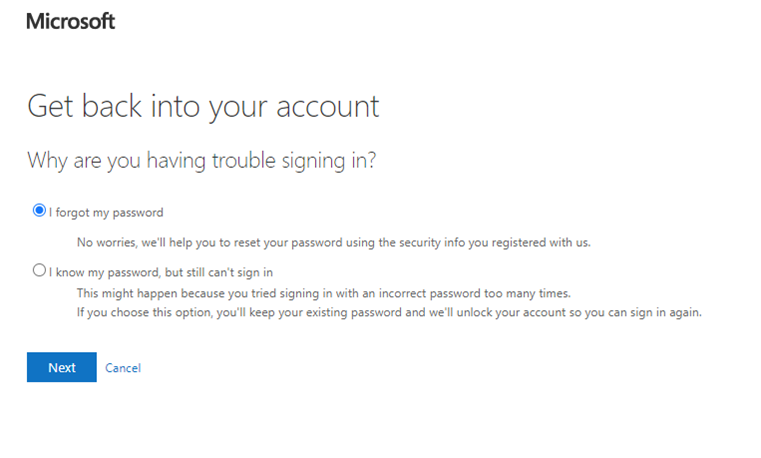Viewport: 761px width, 458px height.
Task: Choose the forgotten password reset option
Action: (39, 211)
